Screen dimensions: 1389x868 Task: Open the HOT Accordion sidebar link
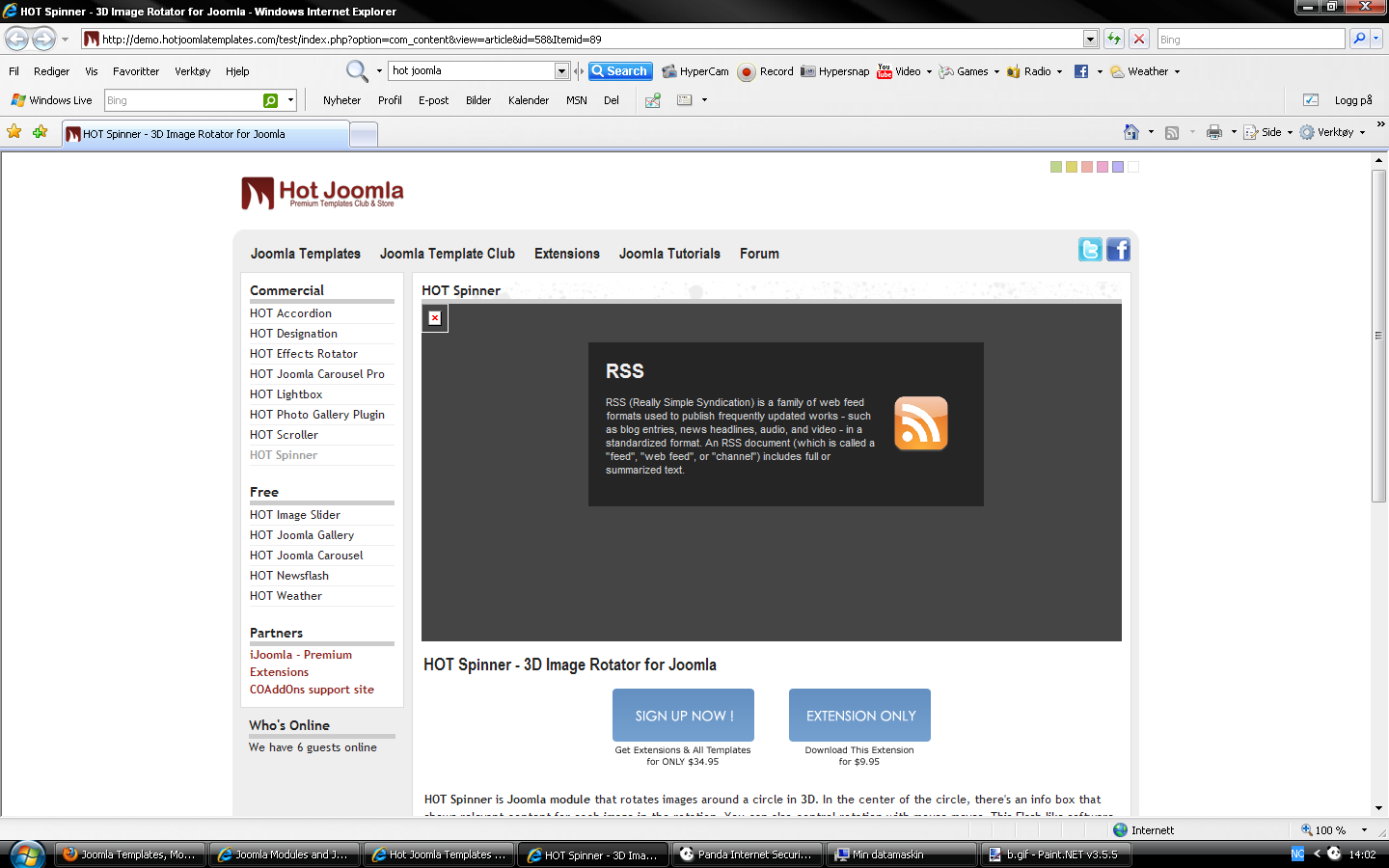pyautogui.click(x=290, y=313)
